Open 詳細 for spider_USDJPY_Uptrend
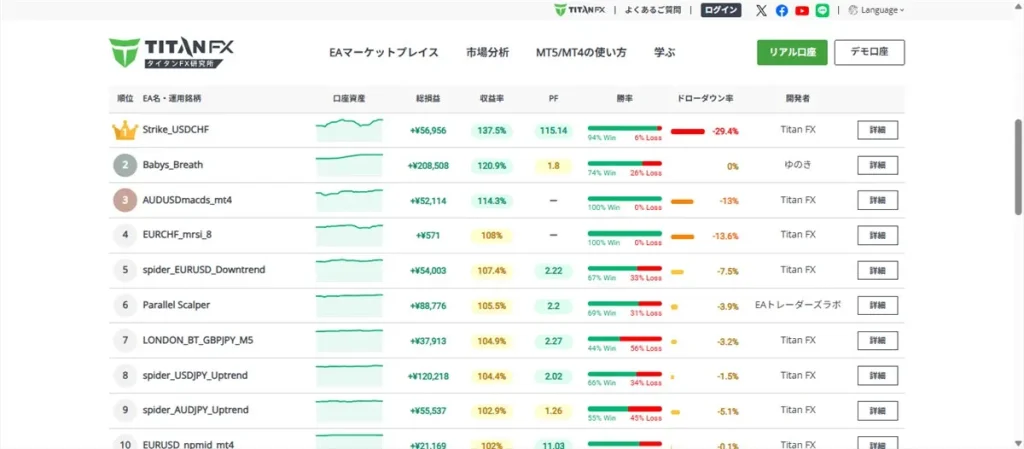This screenshot has height=449, width=1024. 877,376
